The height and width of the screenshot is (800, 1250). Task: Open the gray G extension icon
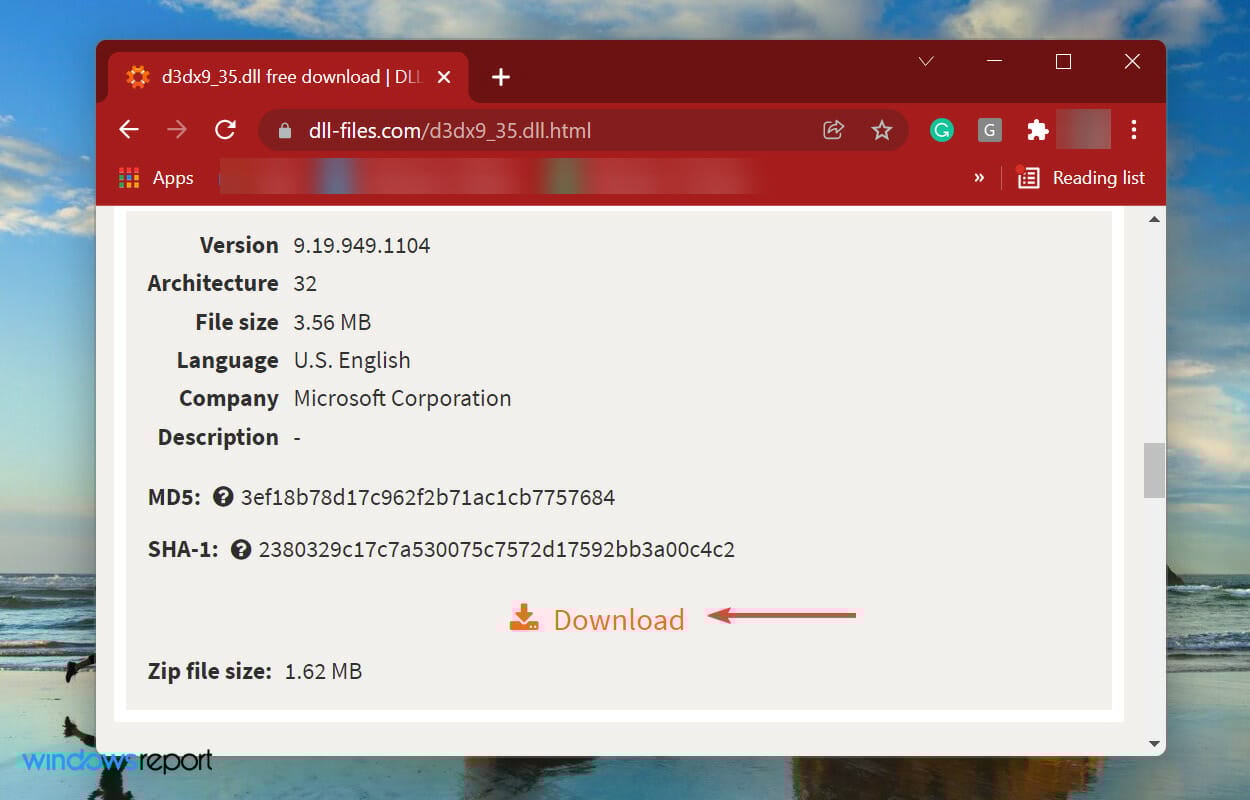click(989, 130)
